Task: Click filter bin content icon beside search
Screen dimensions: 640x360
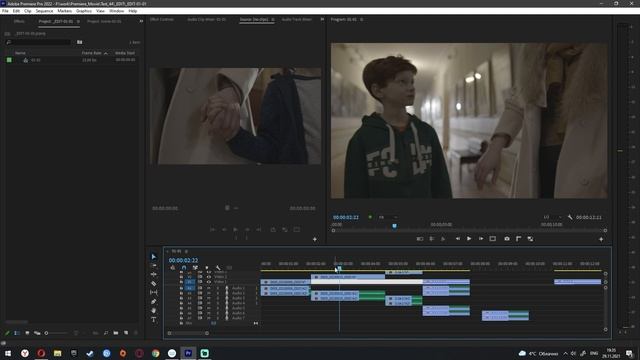Action: tap(80, 42)
